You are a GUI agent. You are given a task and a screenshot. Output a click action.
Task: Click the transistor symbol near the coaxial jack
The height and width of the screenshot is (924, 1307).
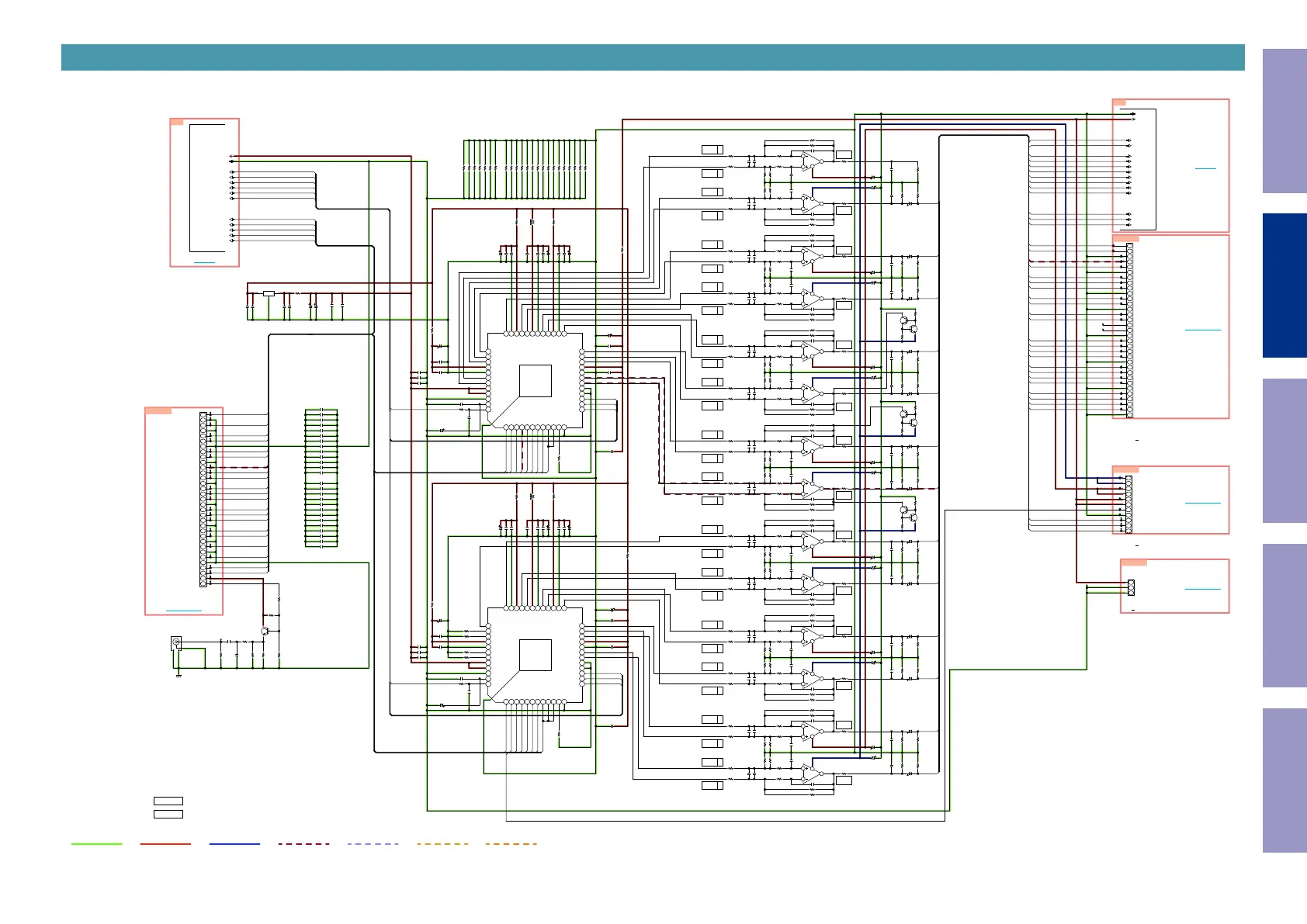click(x=265, y=632)
